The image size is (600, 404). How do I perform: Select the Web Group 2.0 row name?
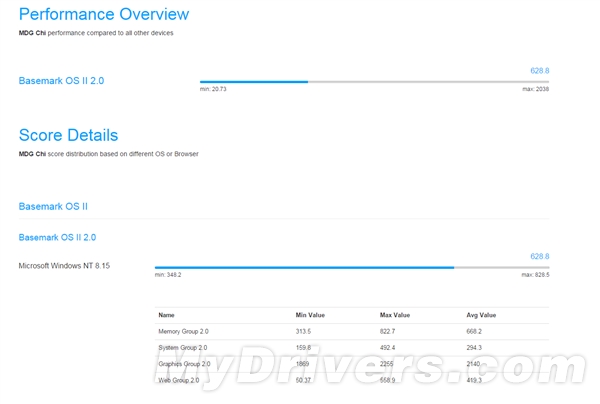pyautogui.click(x=179, y=380)
